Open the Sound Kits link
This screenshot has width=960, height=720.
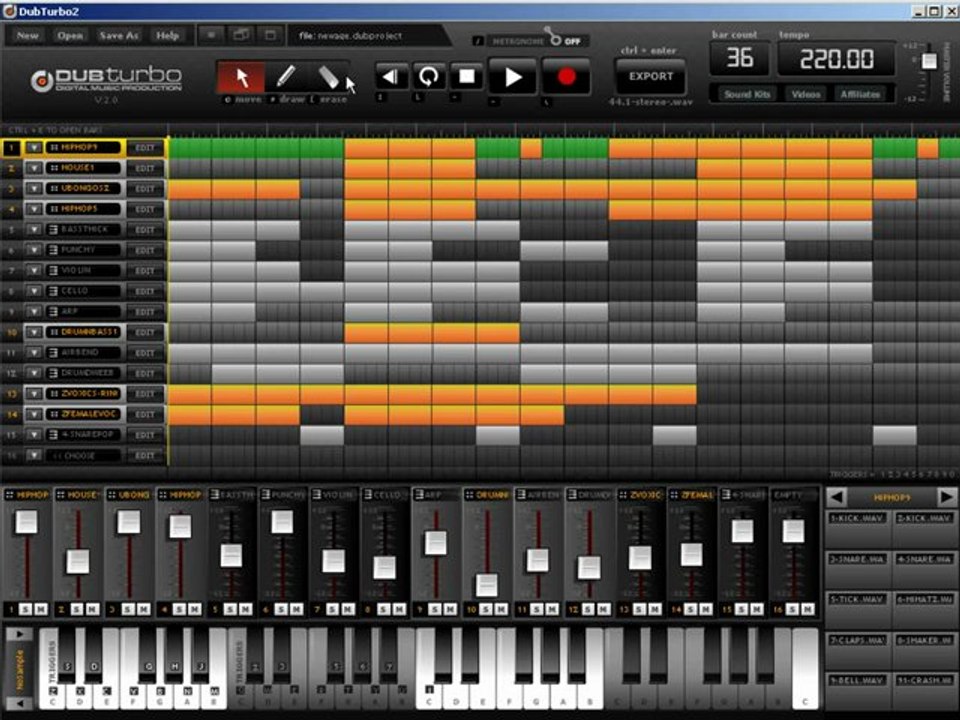coord(746,94)
